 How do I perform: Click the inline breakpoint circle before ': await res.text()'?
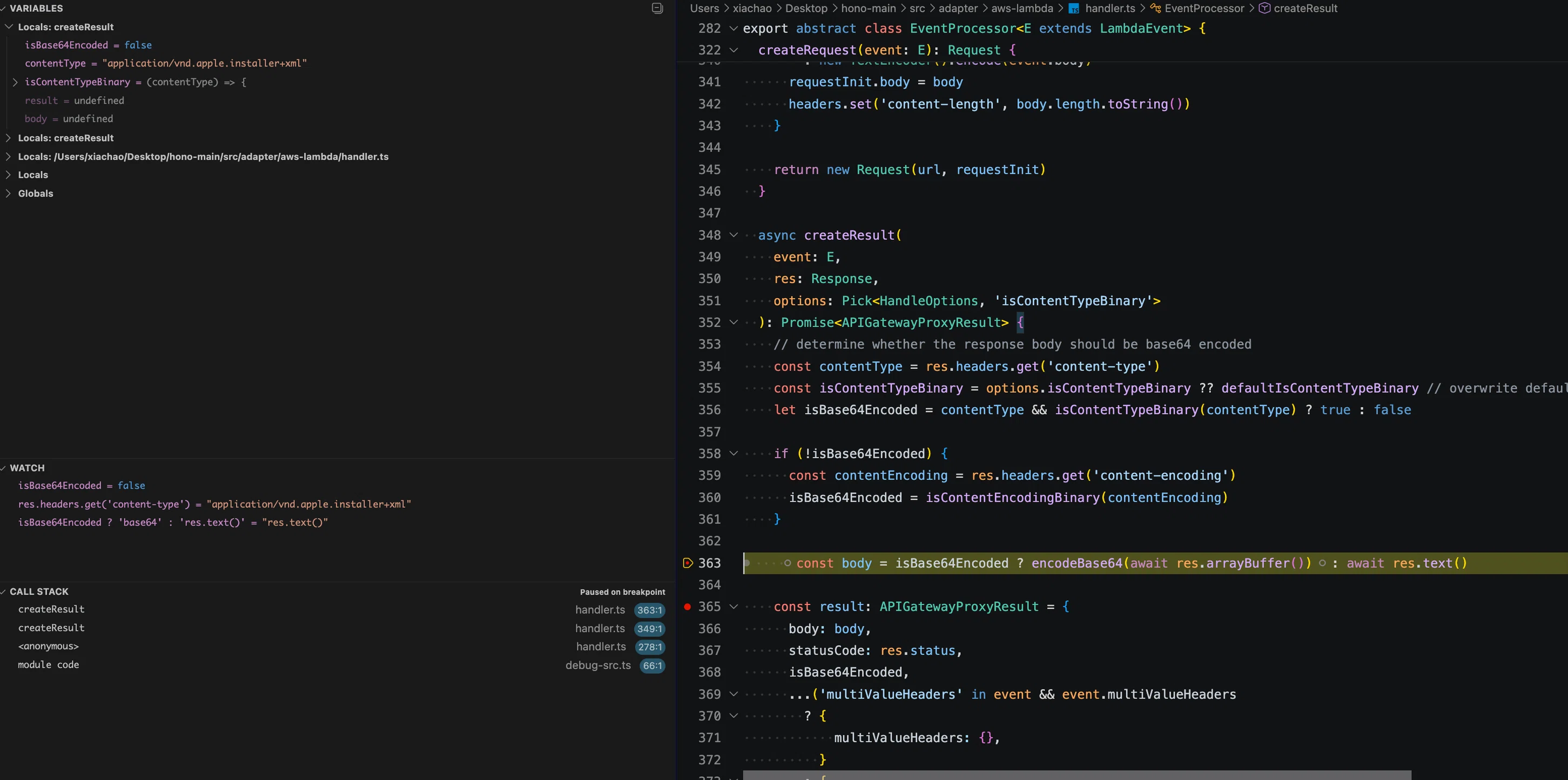(1322, 563)
